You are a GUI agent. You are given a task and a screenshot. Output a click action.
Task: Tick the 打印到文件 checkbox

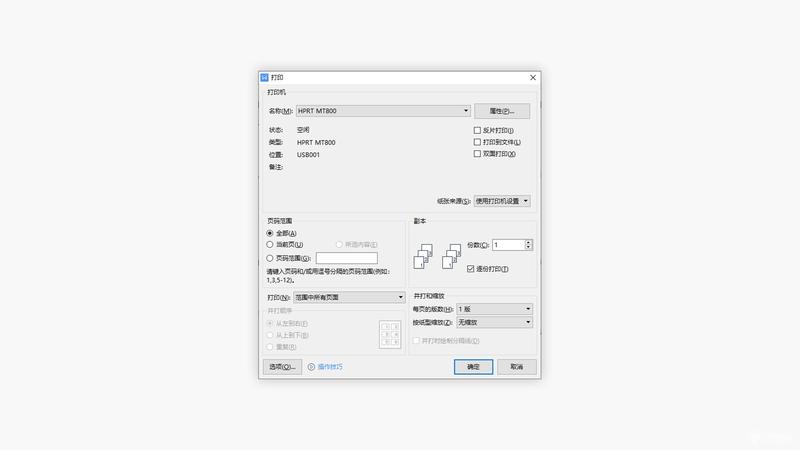pos(477,142)
